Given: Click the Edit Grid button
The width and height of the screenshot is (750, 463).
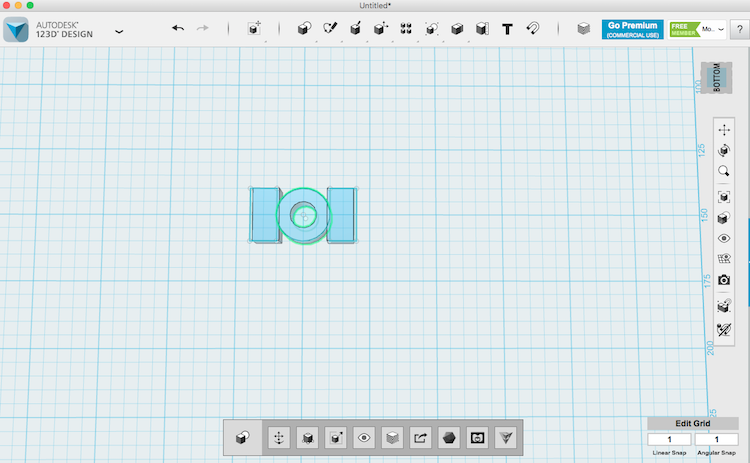Looking at the screenshot, I should click(693, 423).
